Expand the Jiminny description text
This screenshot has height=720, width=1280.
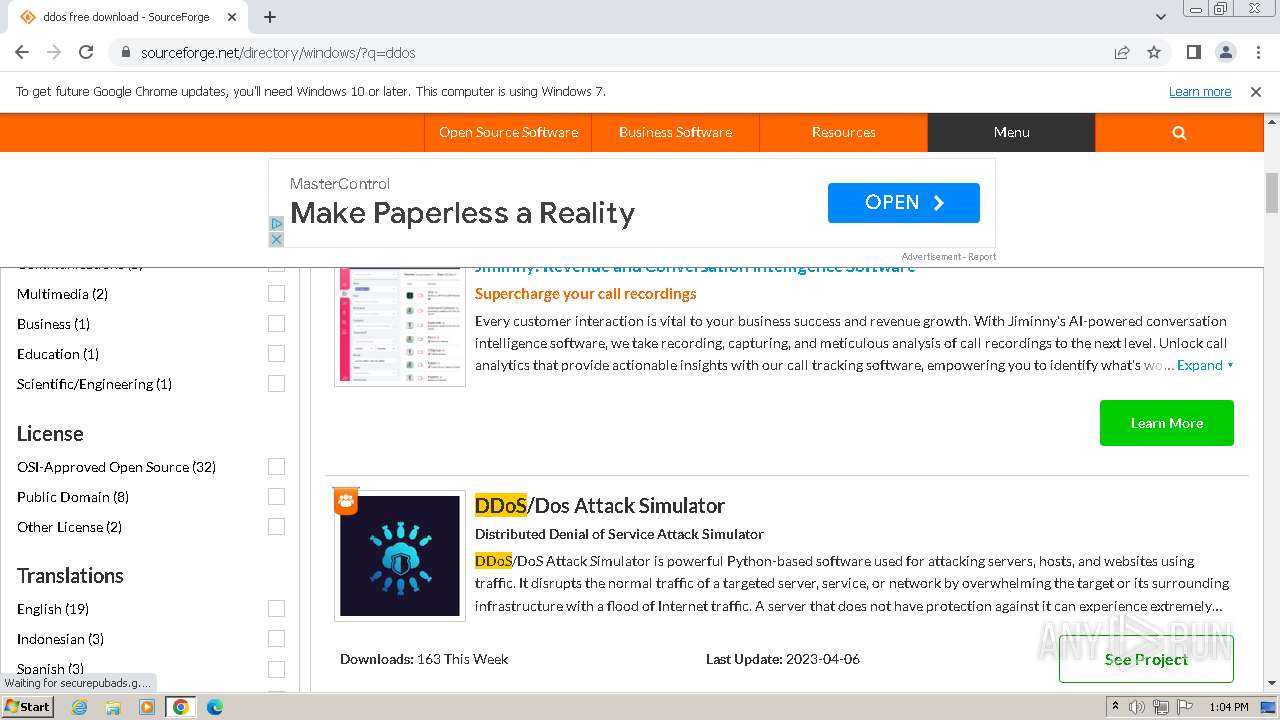(1205, 365)
